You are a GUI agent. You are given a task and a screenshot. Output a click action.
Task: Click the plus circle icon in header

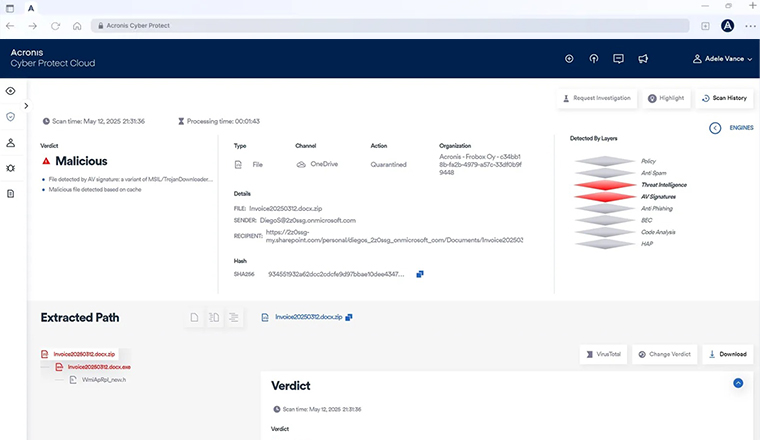569,59
